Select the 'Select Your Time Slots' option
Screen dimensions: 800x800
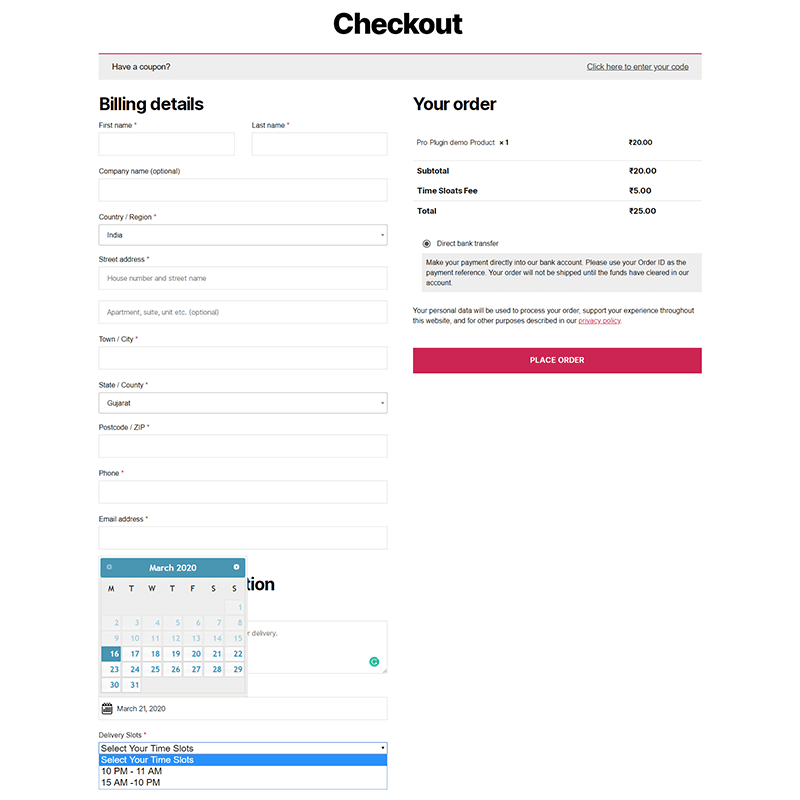(x=147, y=760)
